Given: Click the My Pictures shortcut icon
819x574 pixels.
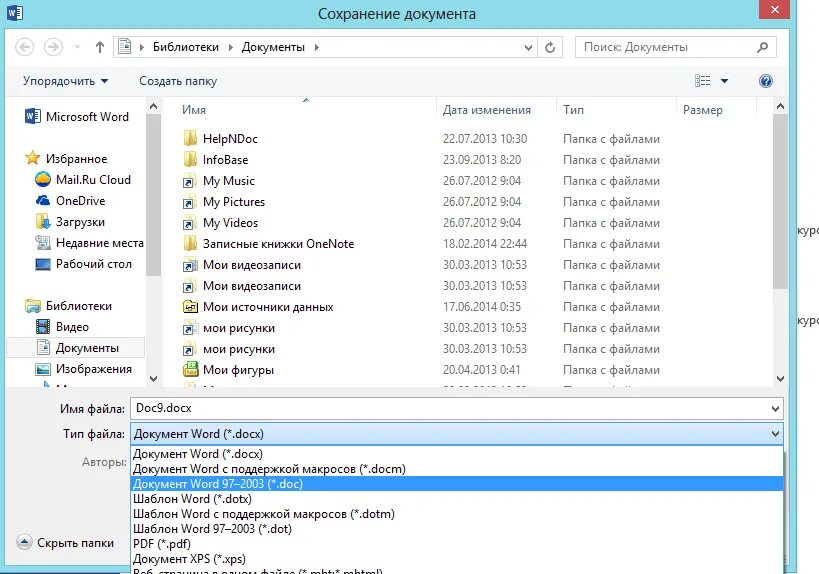Looking at the screenshot, I should pos(189,202).
